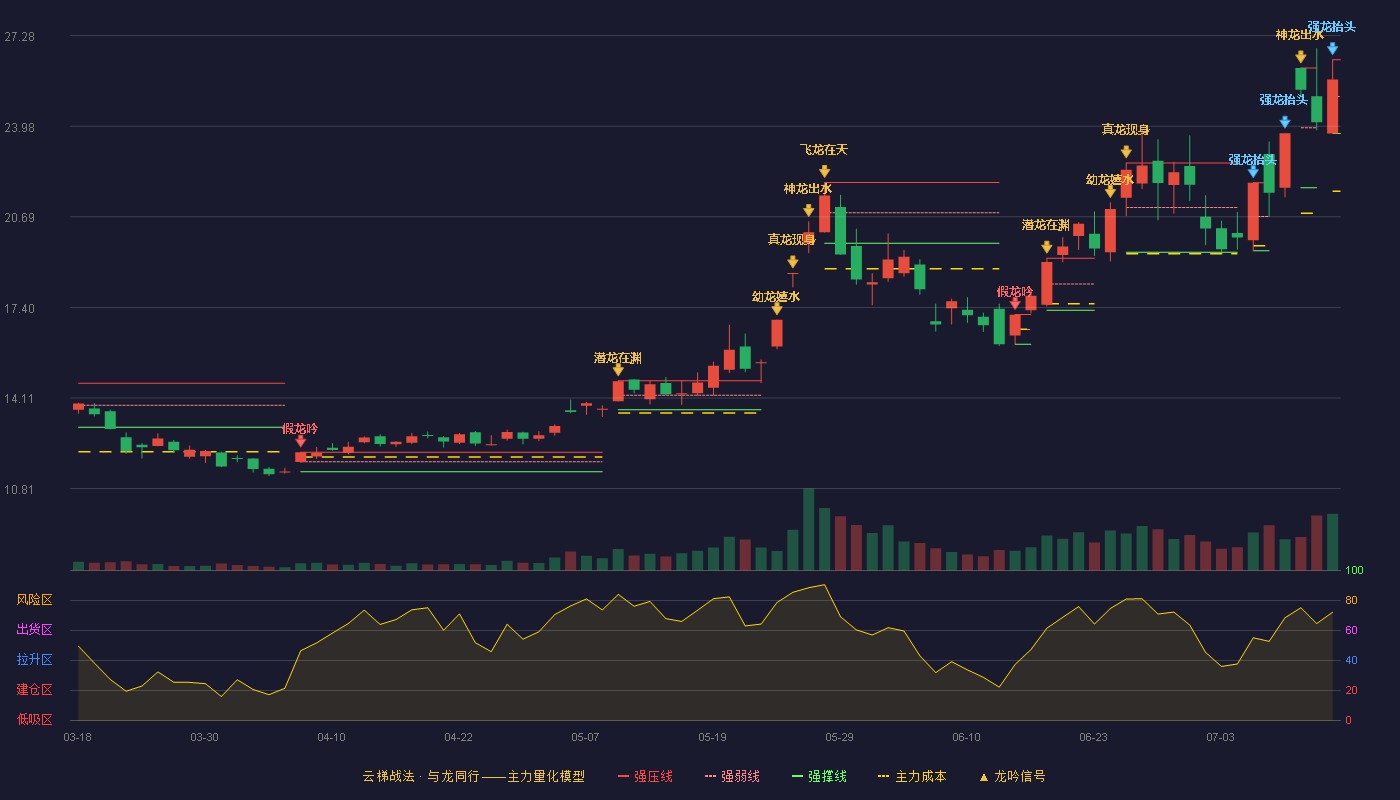Click the 潜龙在渊 arrow in May
The image size is (1400, 800).
pyautogui.click(x=618, y=370)
